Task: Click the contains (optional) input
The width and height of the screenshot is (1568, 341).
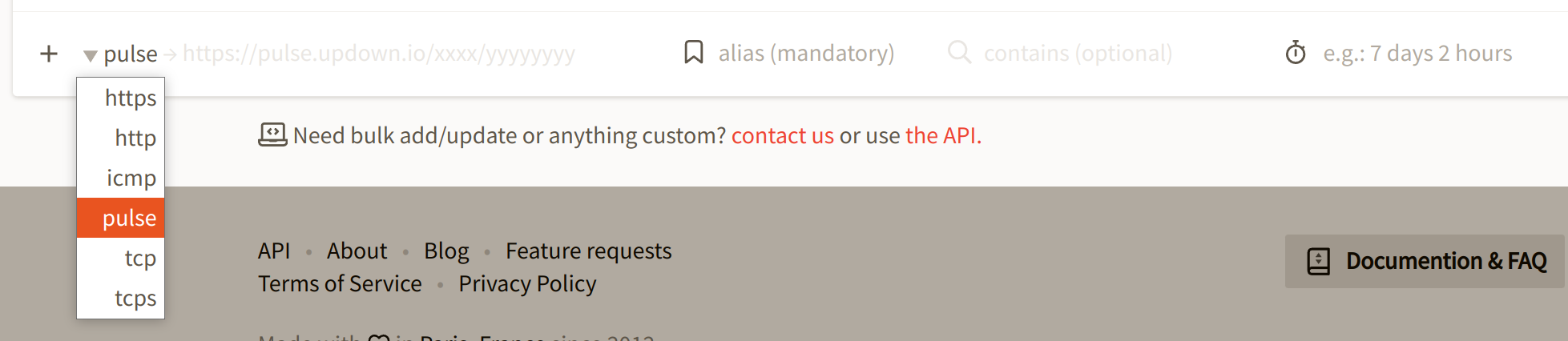Action: 1078,54
